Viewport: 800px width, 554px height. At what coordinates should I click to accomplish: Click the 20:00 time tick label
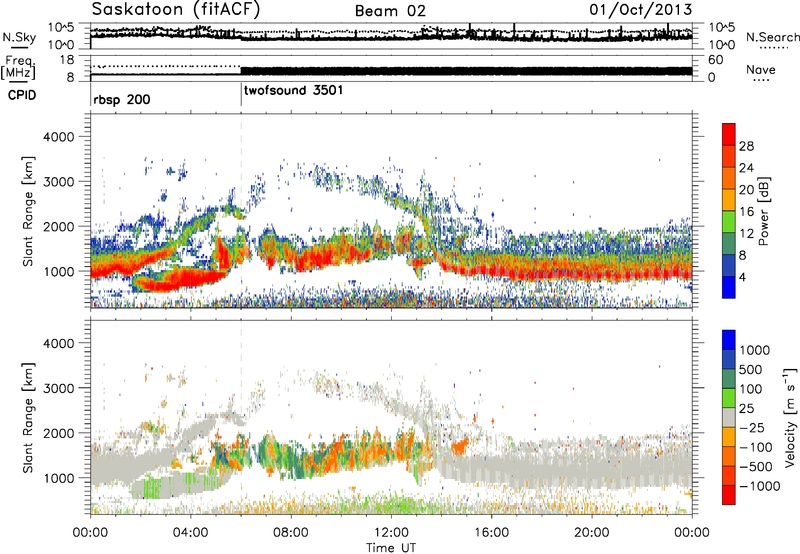click(591, 533)
